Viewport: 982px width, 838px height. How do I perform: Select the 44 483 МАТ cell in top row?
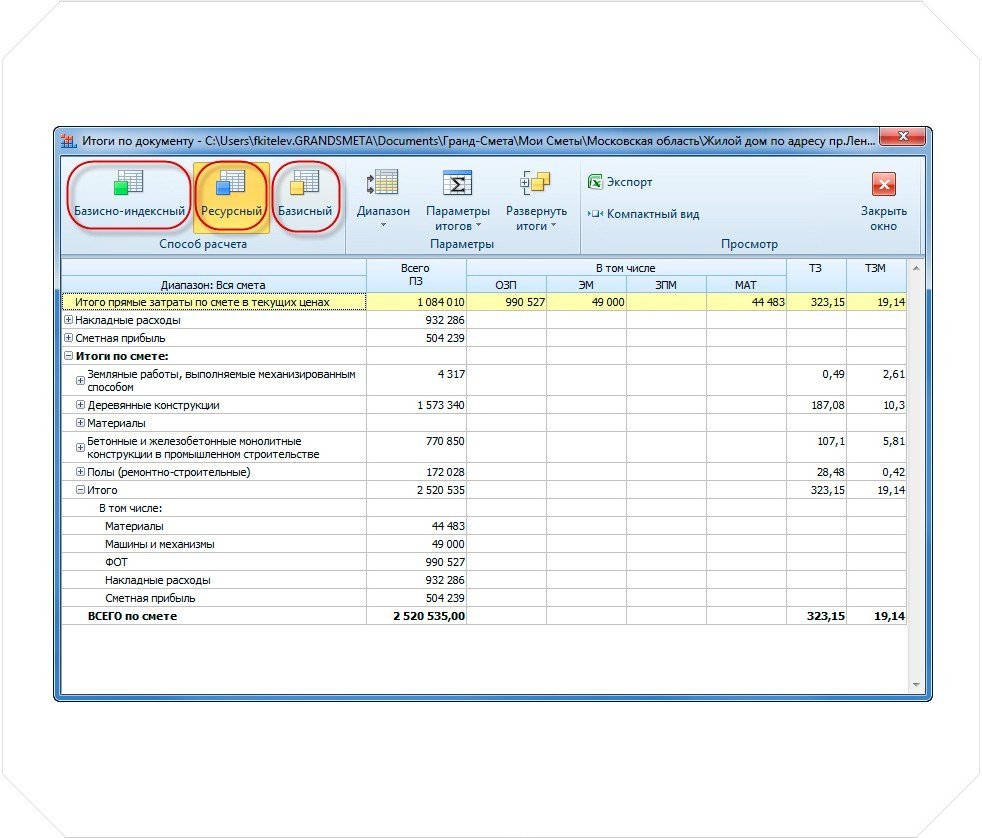(x=746, y=302)
